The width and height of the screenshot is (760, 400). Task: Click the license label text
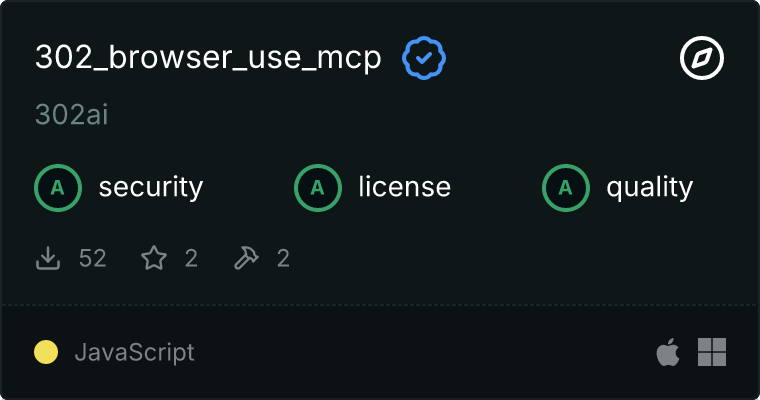[405, 188]
